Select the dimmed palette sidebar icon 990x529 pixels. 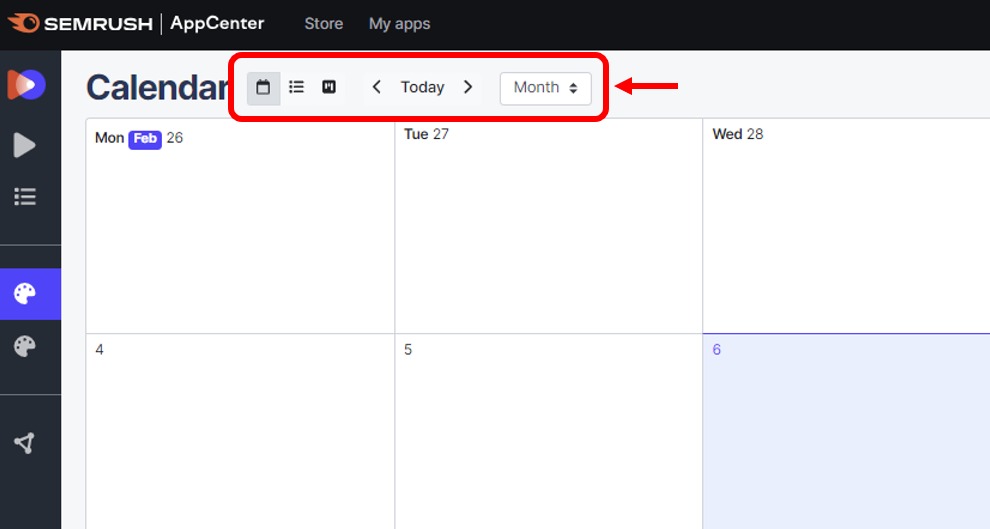[25, 347]
